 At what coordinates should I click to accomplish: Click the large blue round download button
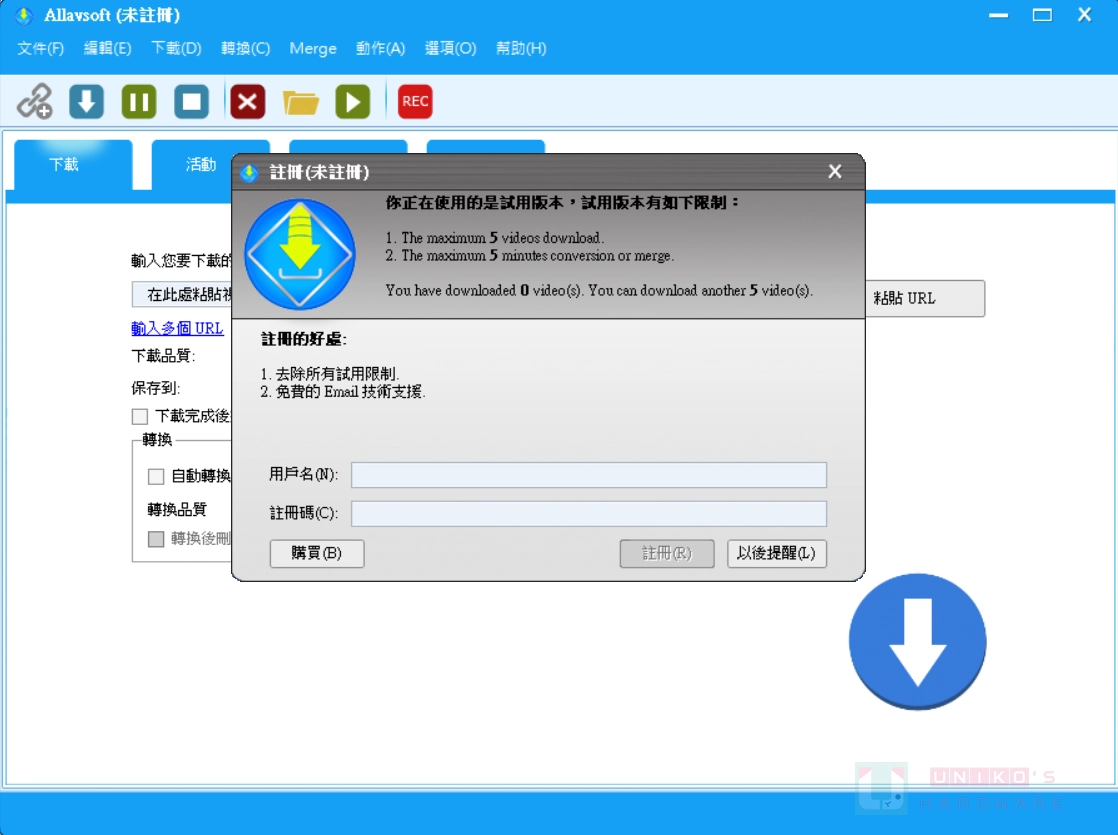[x=917, y=642]
